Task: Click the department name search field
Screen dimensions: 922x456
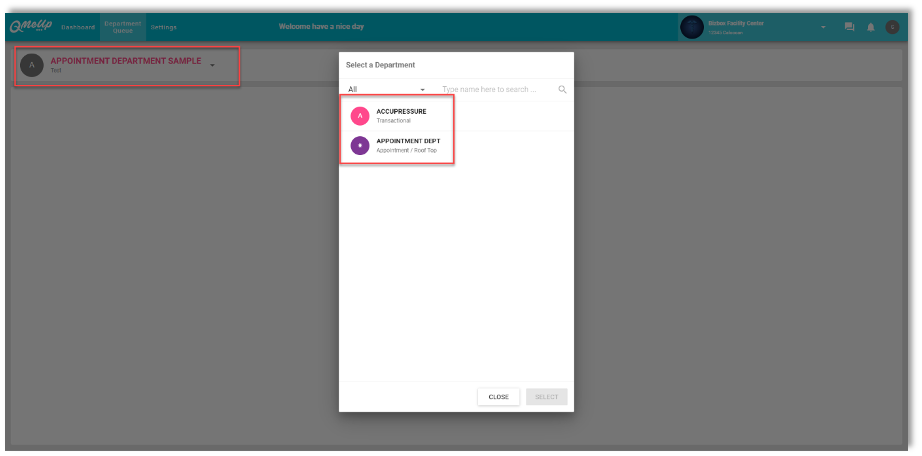Action: click(x=496, y=89)
